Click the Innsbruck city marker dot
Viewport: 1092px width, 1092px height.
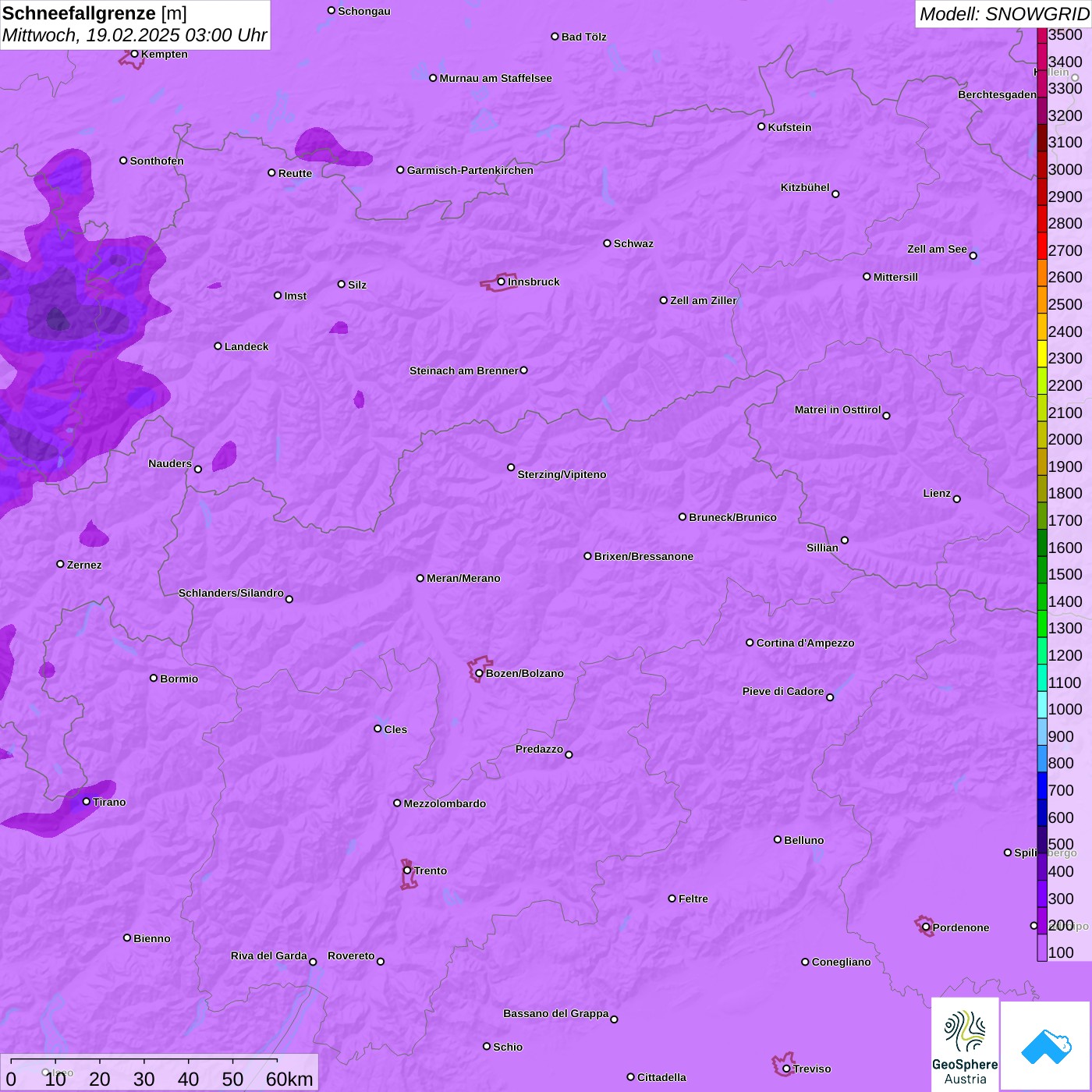pyautogui.click(x=501, y=282)
